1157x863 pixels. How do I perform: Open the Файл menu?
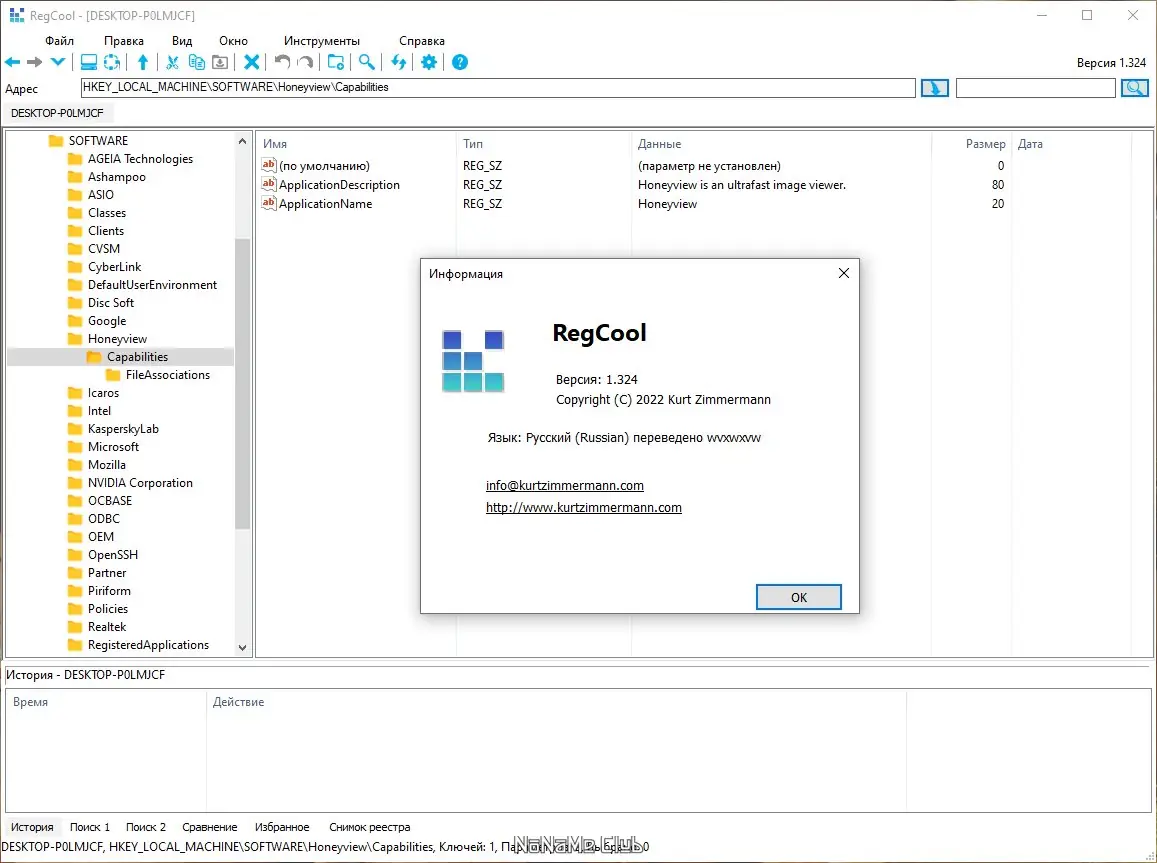coord(59,41)
